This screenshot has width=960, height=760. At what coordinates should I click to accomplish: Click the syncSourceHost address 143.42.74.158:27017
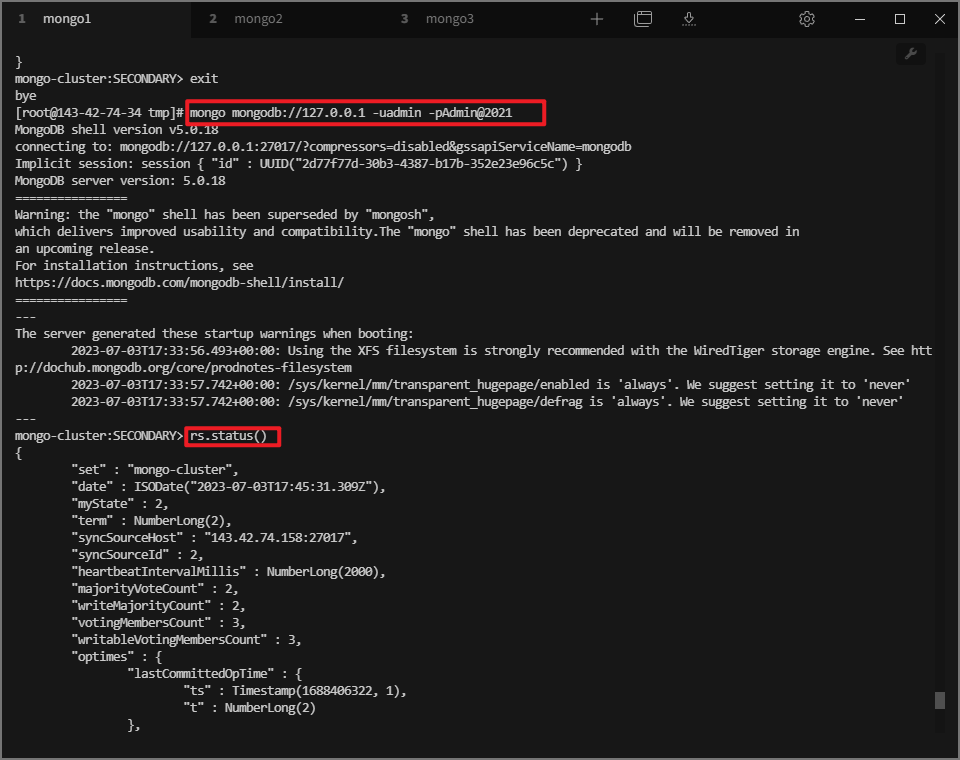click(270, 538)
